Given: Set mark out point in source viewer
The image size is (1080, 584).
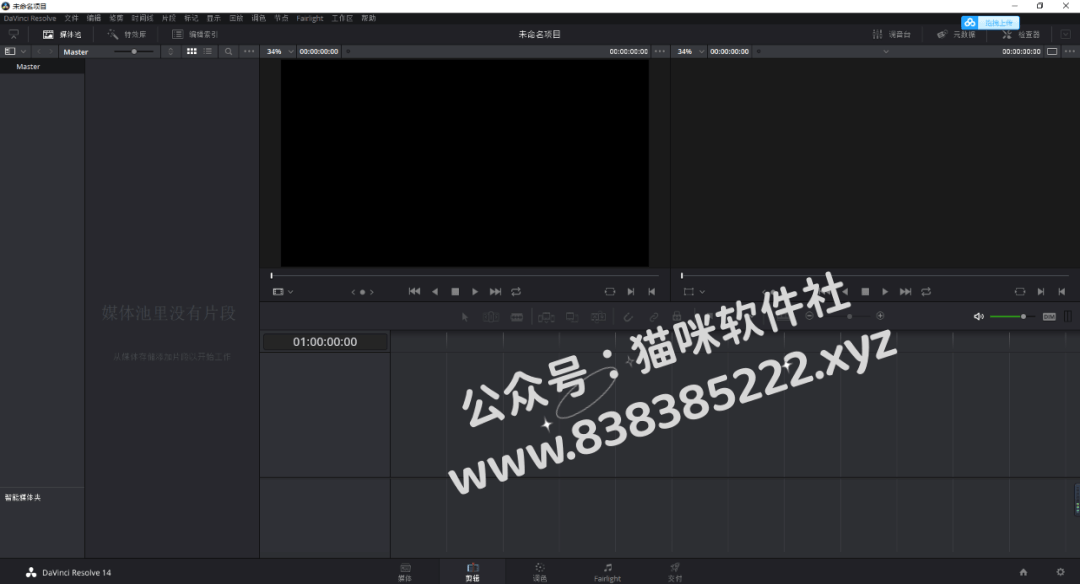Looking at the screenshot, I should click(651, 292).
